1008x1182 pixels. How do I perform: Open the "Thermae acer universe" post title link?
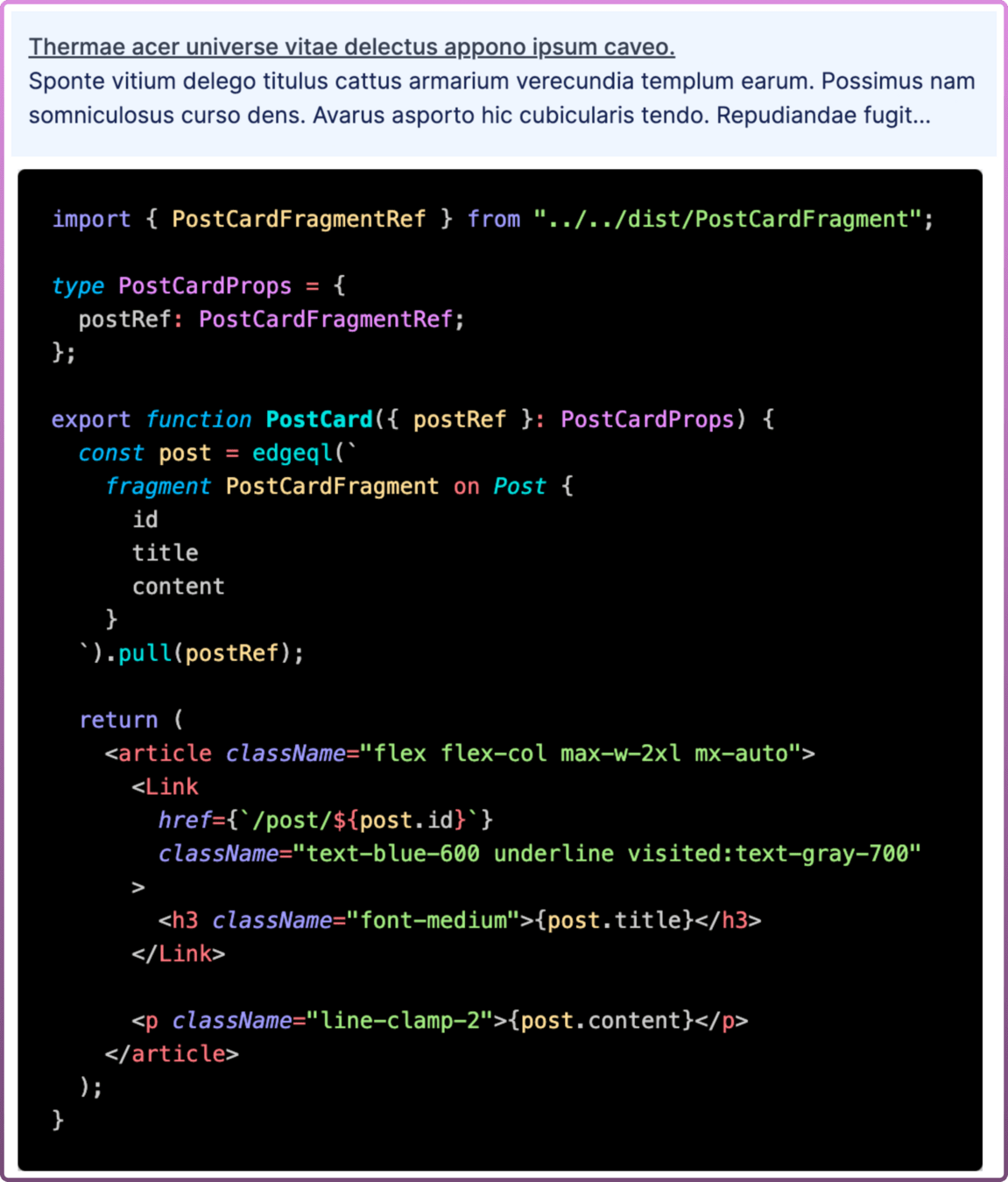351,47
